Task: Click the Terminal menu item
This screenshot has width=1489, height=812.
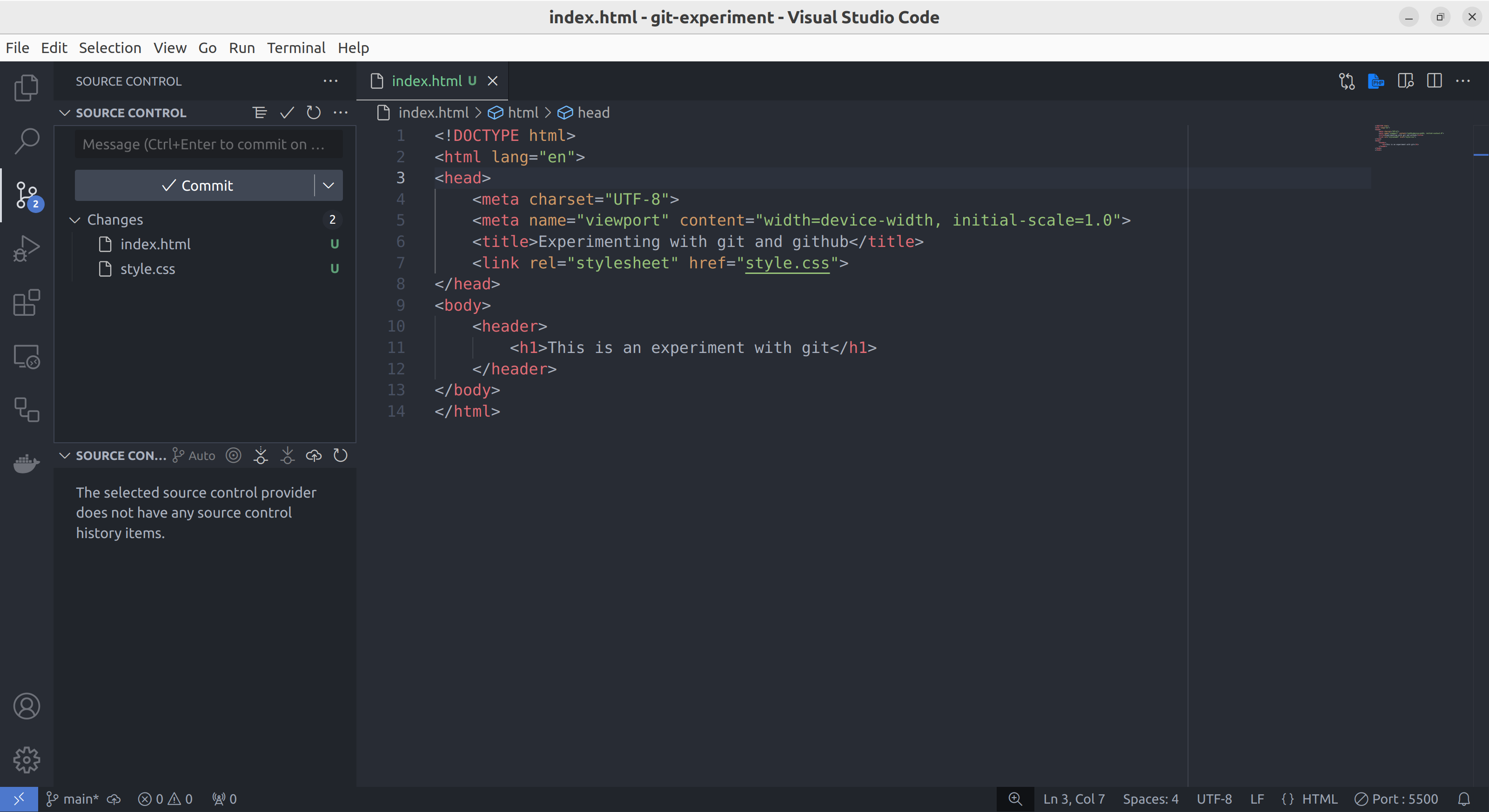Action: 296,47
